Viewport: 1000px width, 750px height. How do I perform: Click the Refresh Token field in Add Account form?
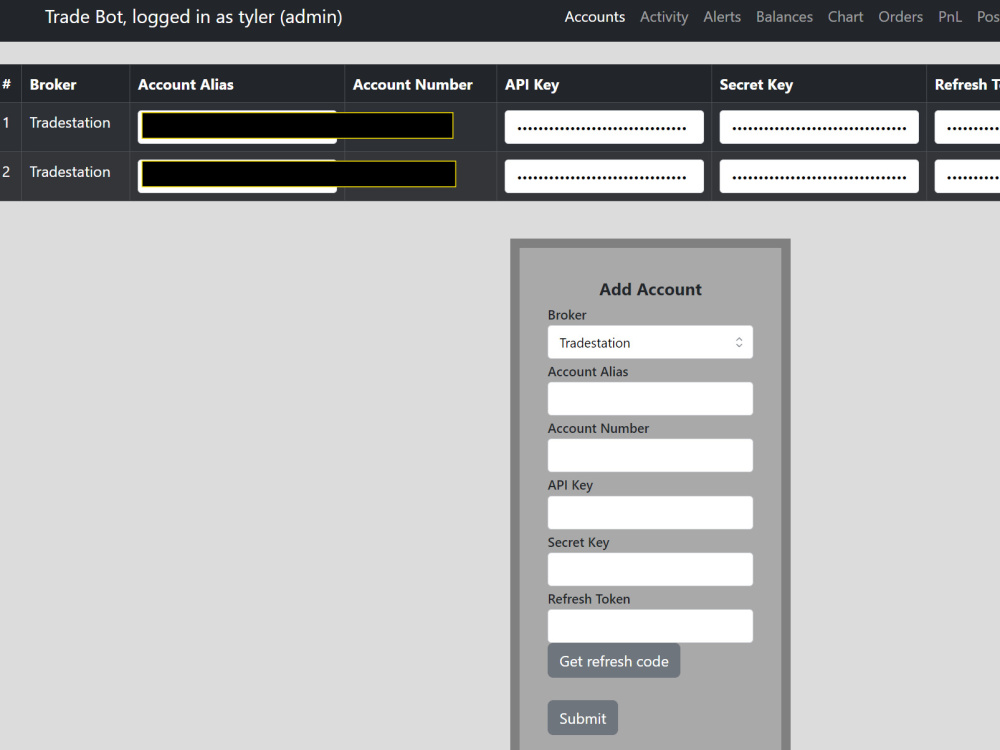coord(650,626)
